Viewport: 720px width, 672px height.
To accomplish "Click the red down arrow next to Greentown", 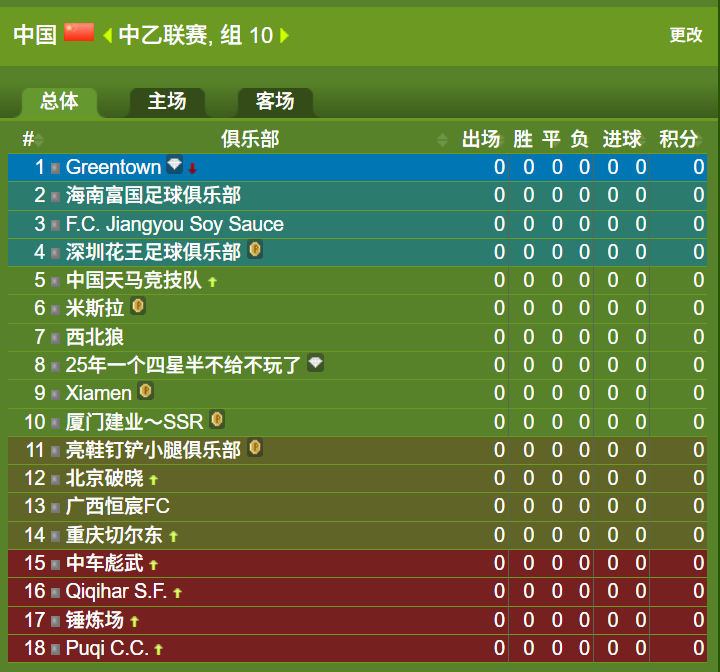I will (192, 169).
